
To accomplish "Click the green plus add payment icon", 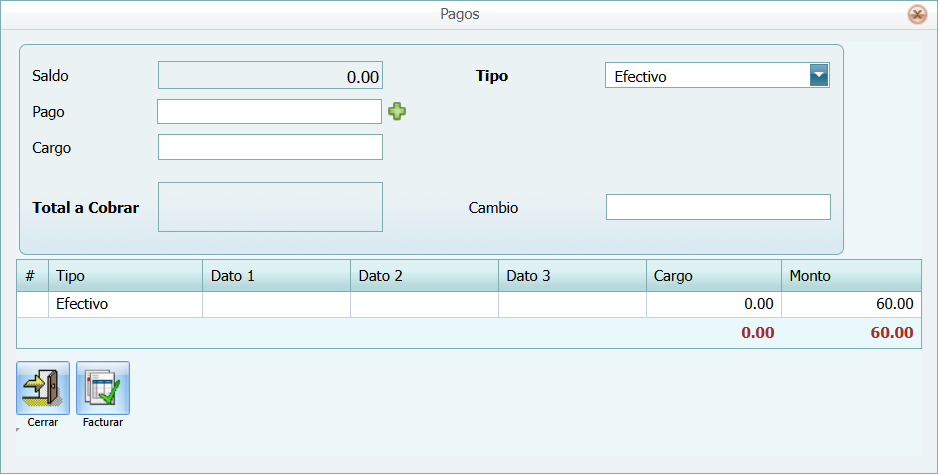I will [397, 112].
